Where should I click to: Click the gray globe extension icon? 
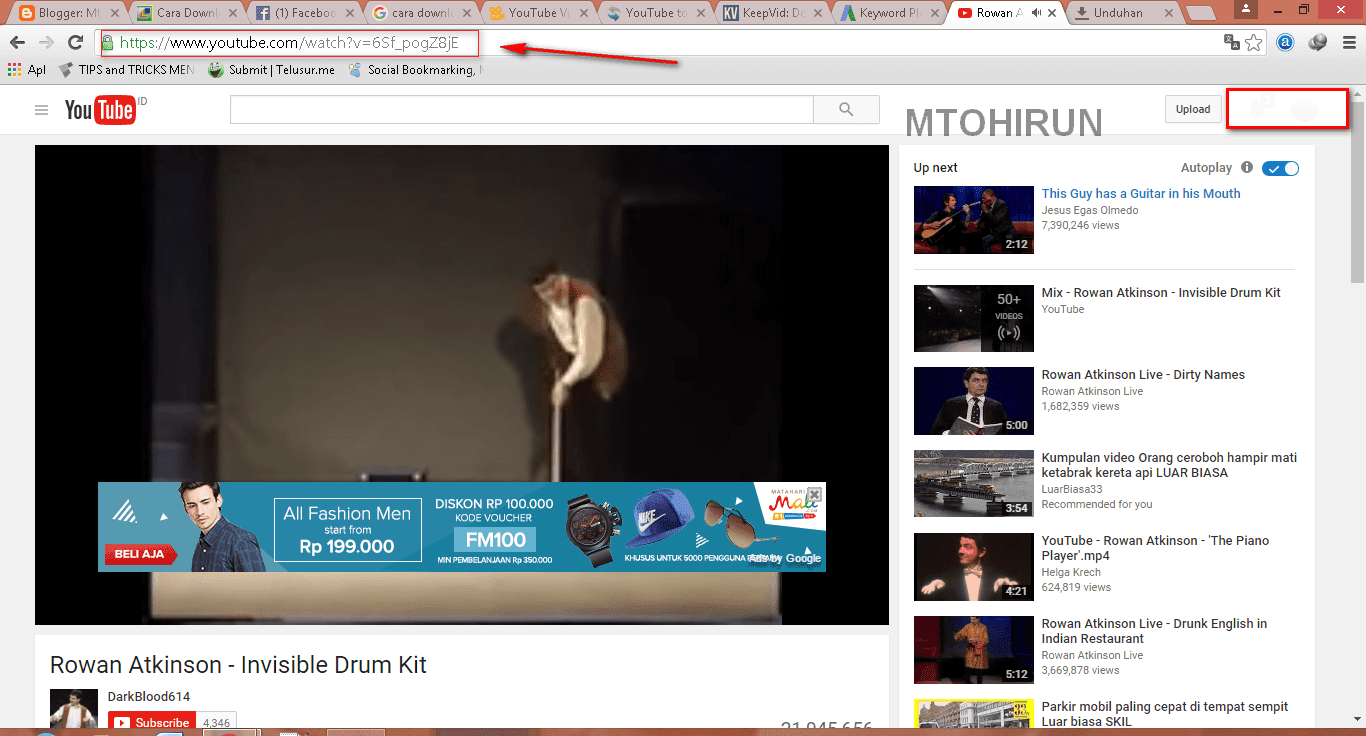click(x=1317, y=43)
